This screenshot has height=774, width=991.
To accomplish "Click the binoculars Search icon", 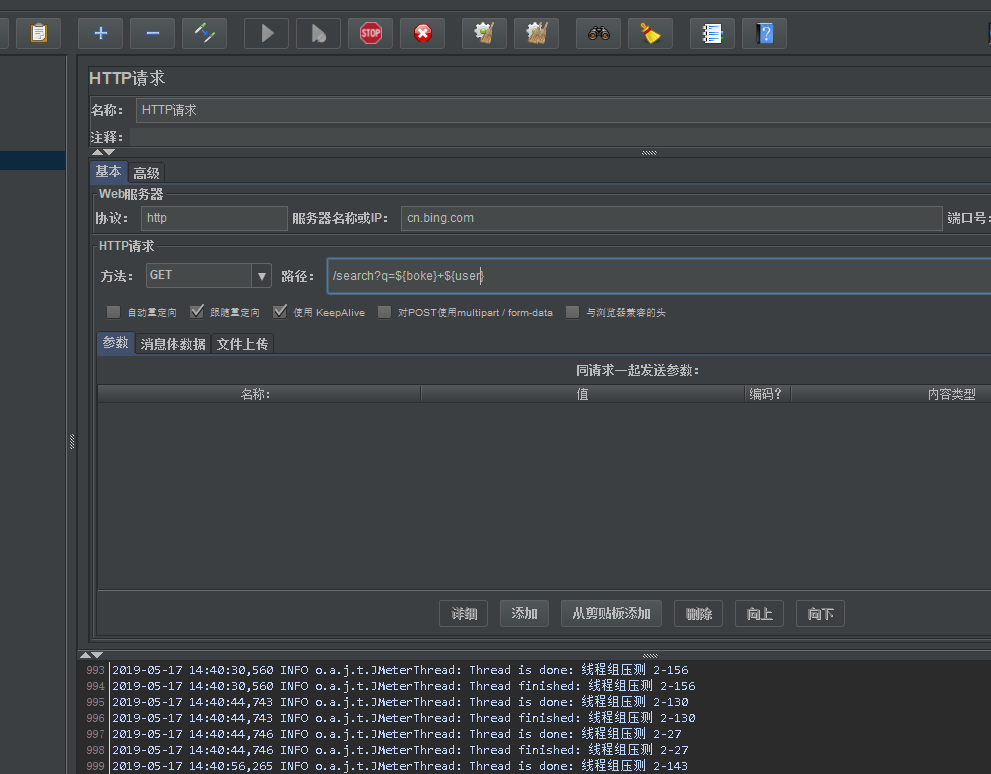I will coord(598,33).
